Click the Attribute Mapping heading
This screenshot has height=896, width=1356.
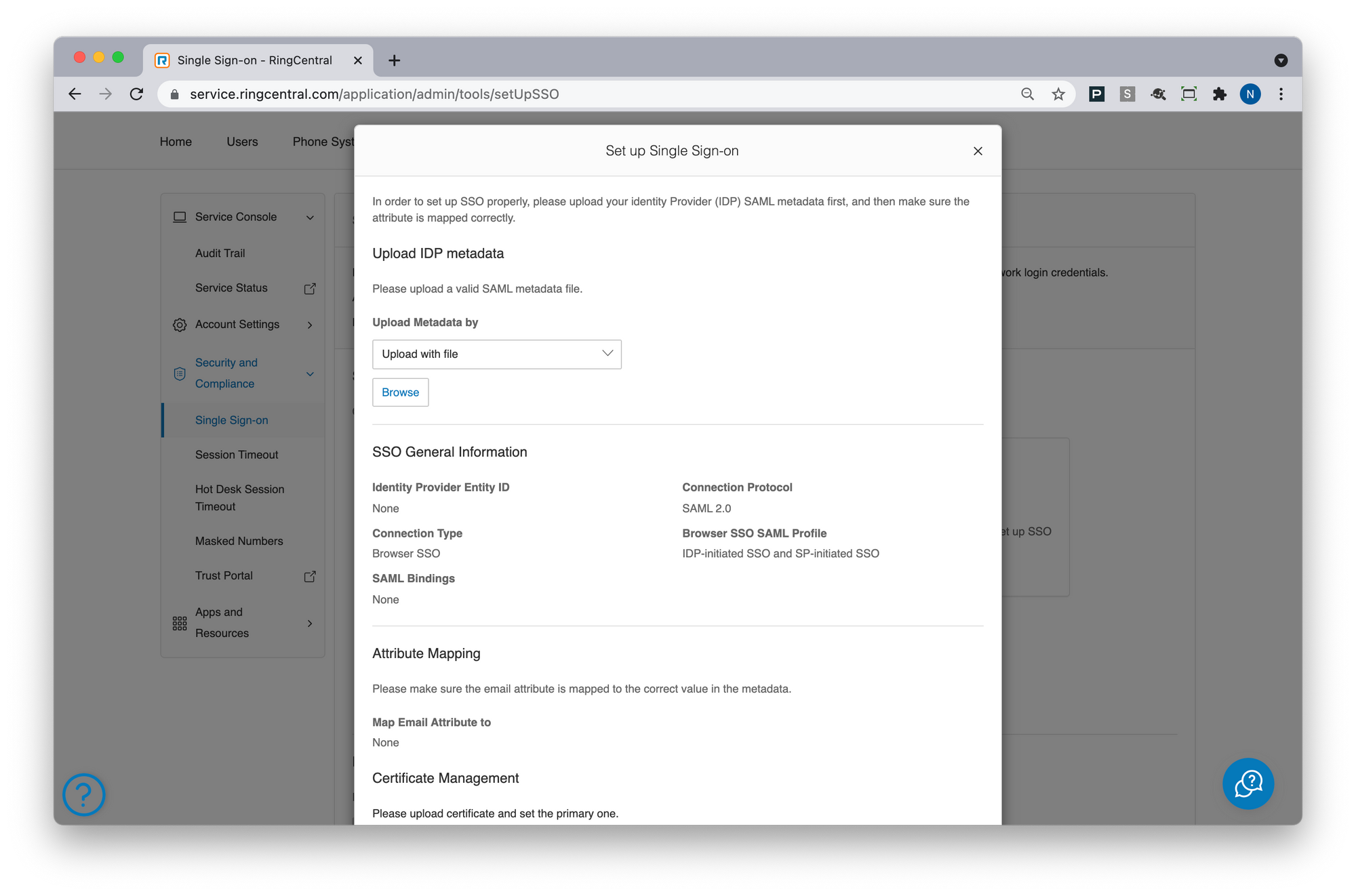pos(426,653)
